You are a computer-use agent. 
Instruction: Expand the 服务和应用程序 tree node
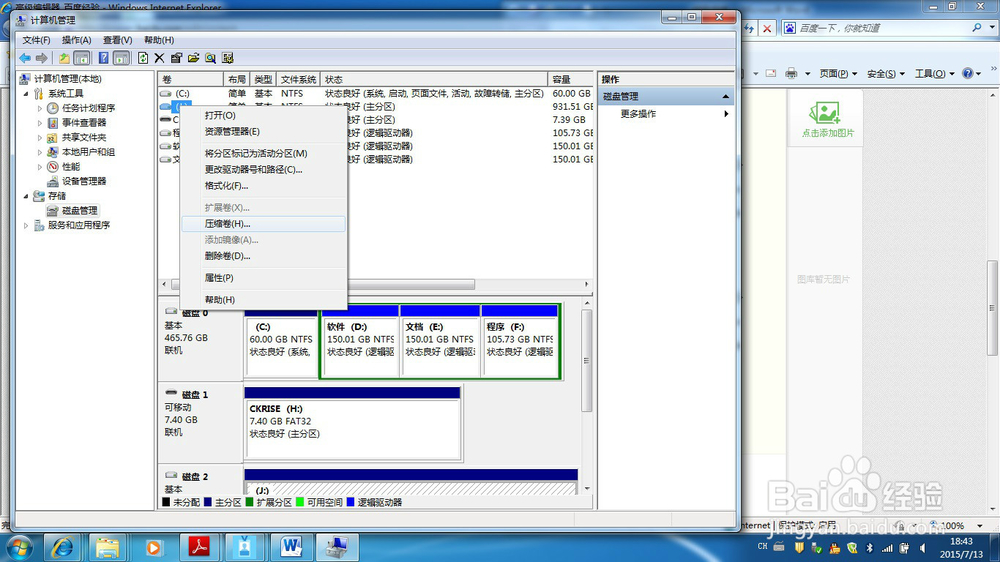coord(26,226)
